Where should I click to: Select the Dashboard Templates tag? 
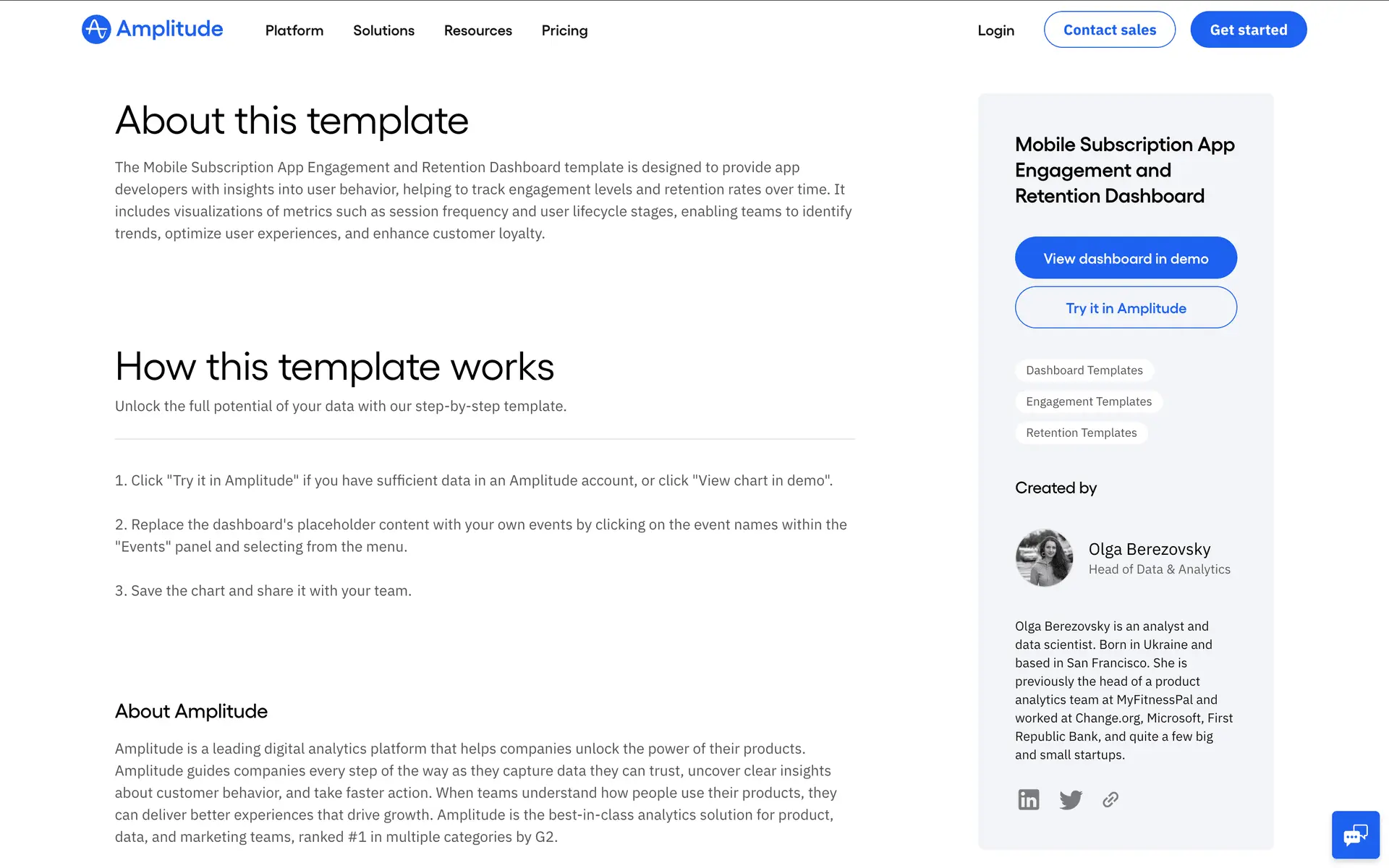(1084, 370)
